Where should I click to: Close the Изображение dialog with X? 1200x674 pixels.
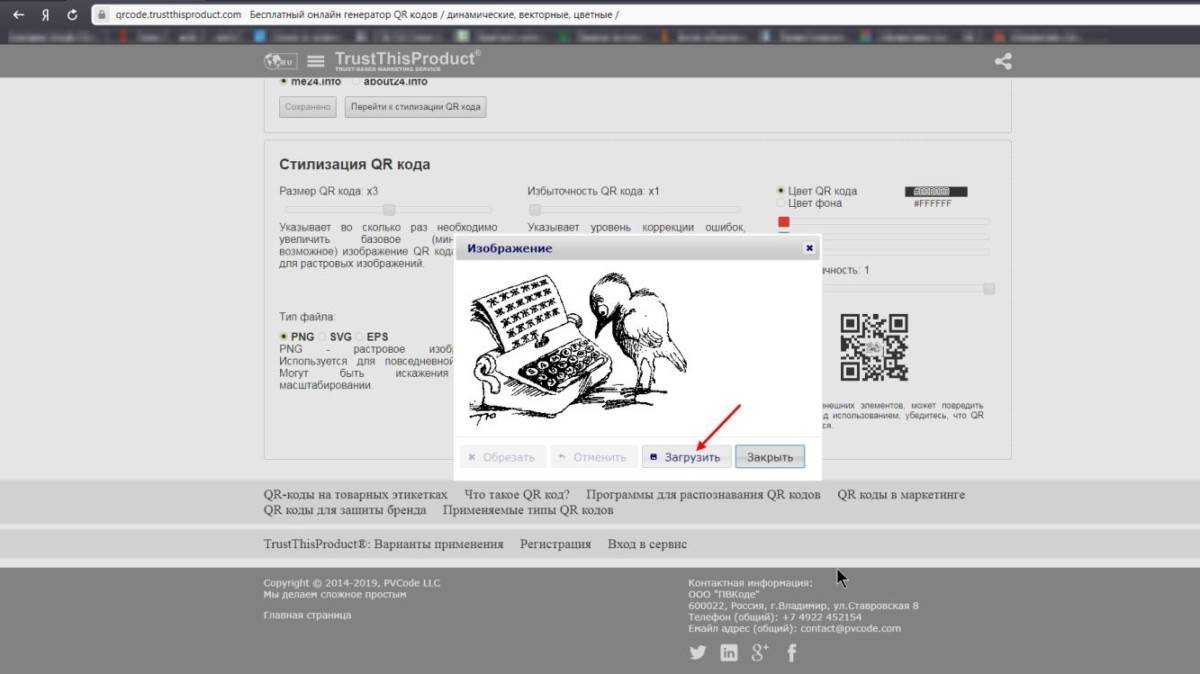pyautogui.click(x=809, y=248)
